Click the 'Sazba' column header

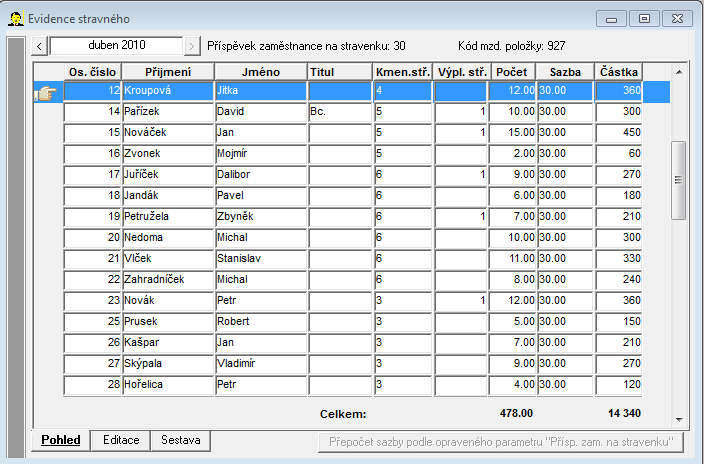565,72
